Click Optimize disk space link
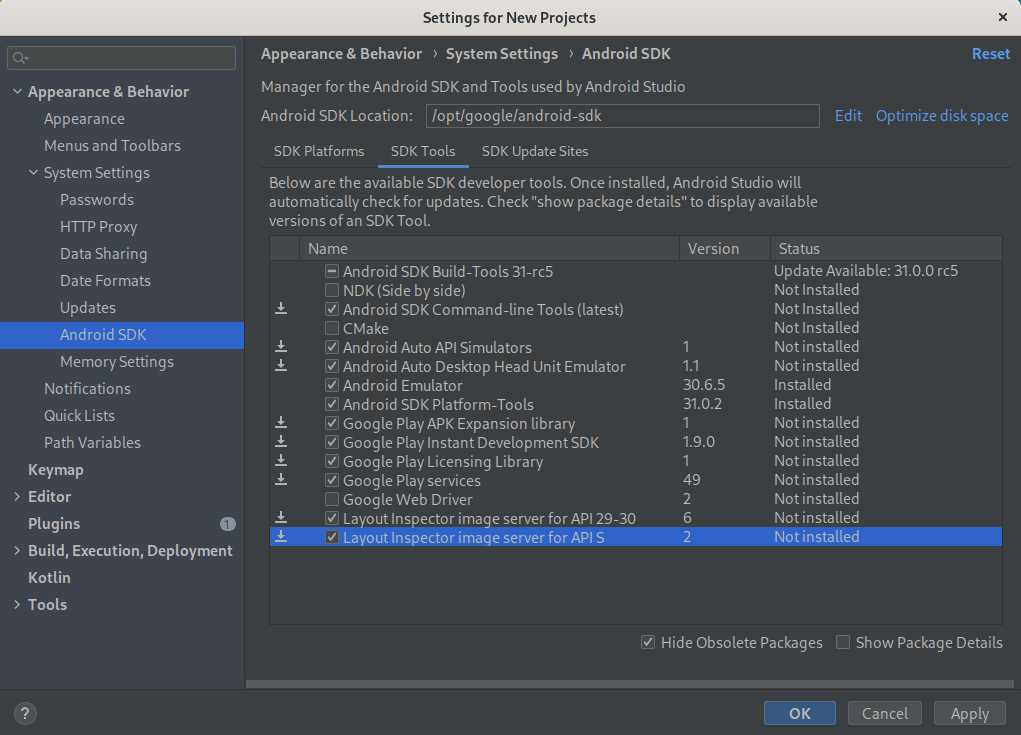The image size is (1021, 735). (942, 116)
